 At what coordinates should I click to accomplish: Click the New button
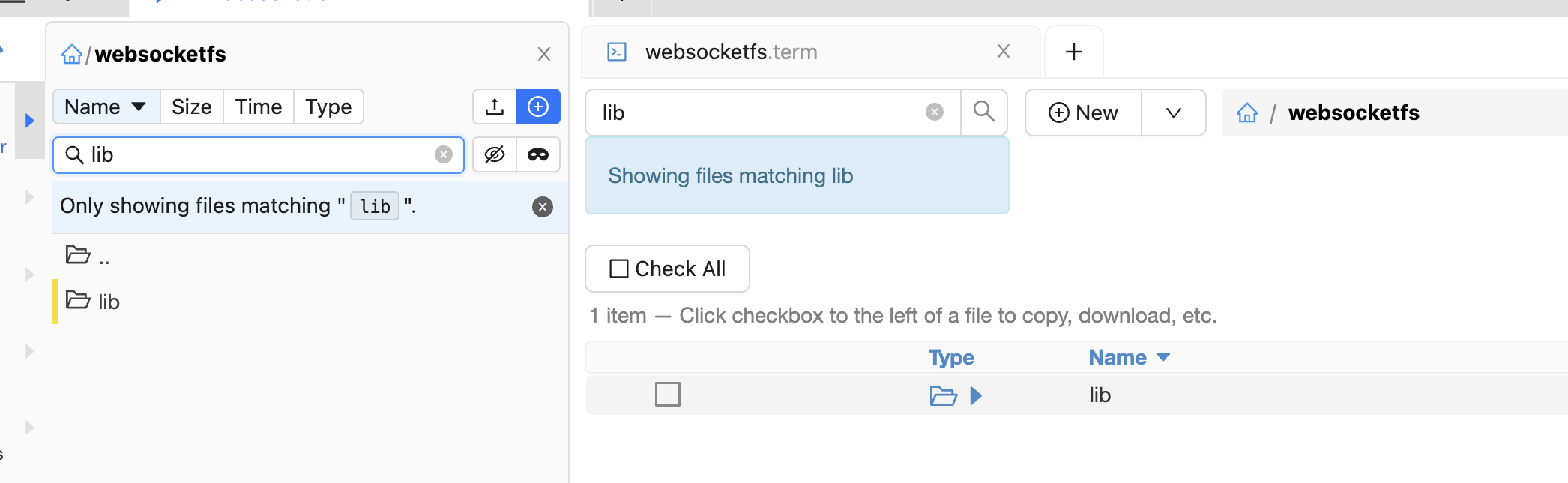coord(1082,112)
